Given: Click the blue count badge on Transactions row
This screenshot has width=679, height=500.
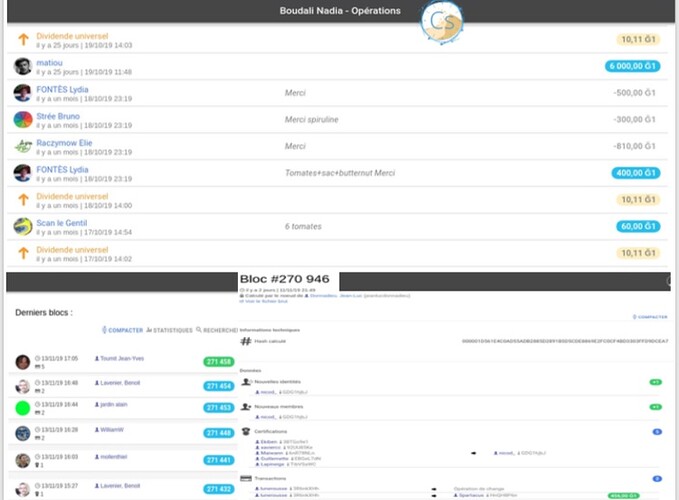Looking at the screenshot, I should pyautogui.click(x=657, y=479).
